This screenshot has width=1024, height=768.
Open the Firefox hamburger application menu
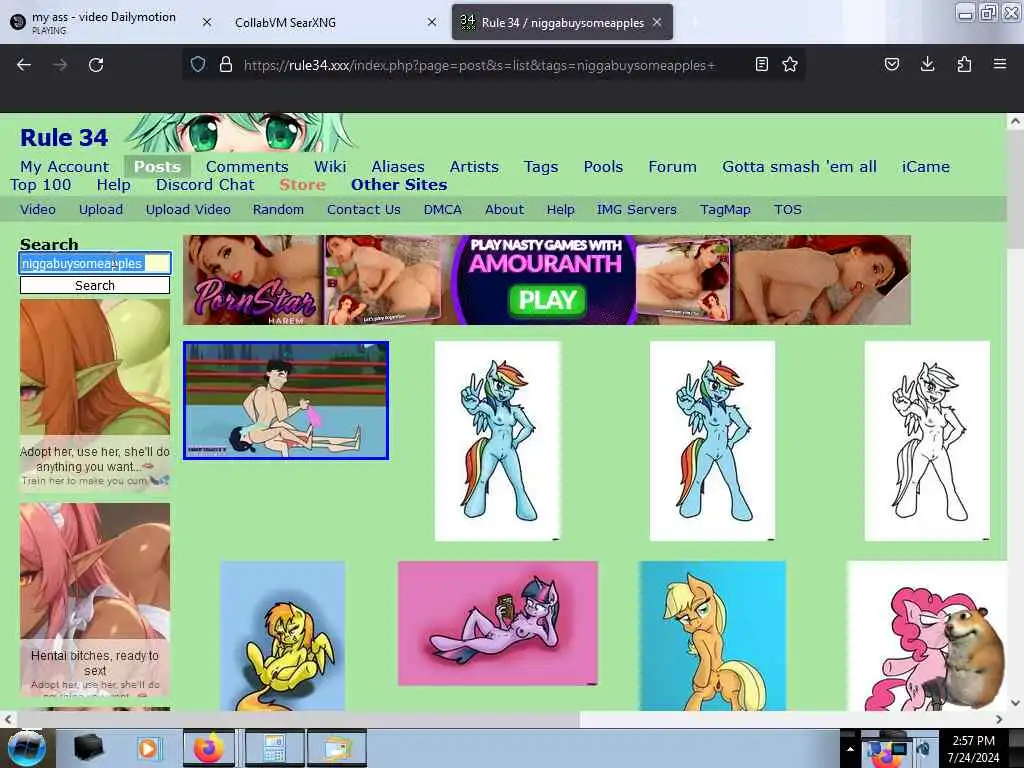click(1000, 64)
